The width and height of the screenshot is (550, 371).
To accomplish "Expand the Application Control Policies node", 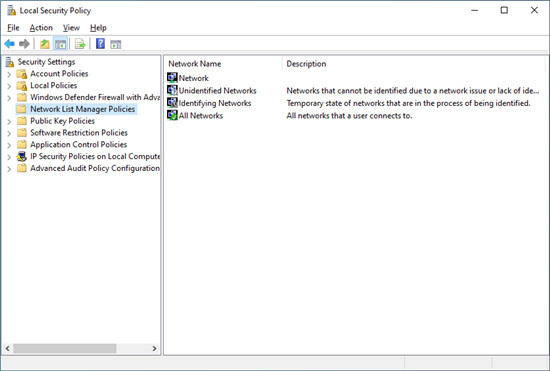I will 9,145.
